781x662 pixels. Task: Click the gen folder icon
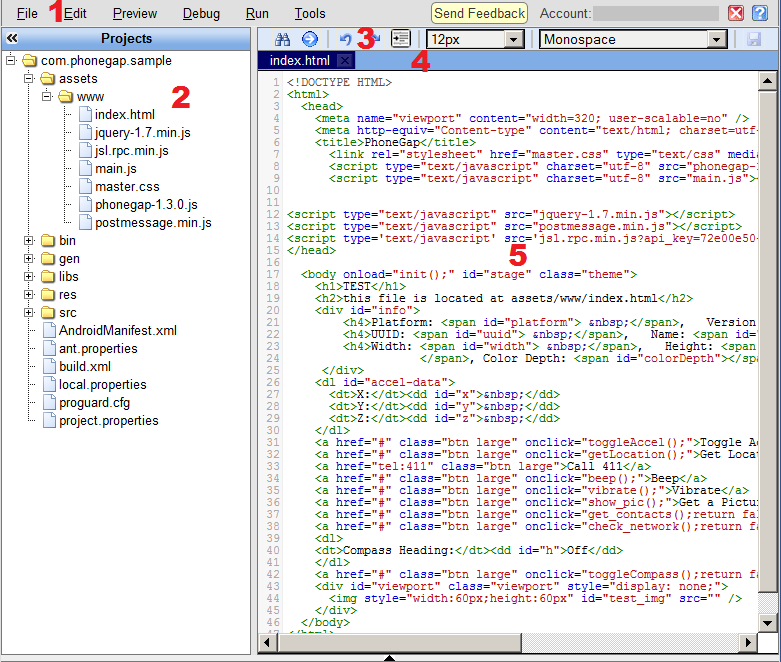[x=48, y=259]
